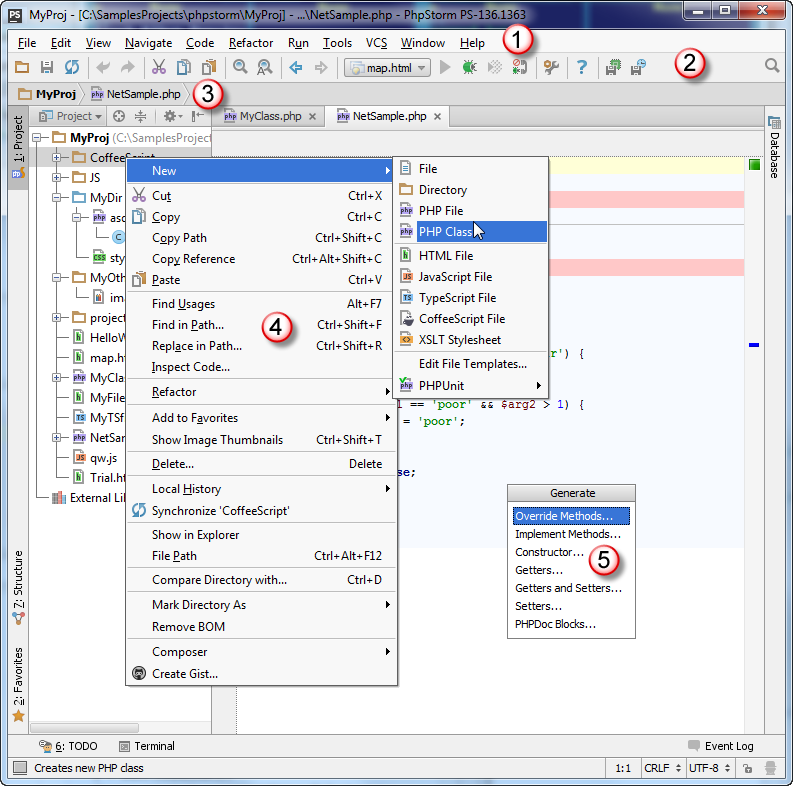
Task: Toggle the Event Log tool window
Action: click(x=721, y=746)
